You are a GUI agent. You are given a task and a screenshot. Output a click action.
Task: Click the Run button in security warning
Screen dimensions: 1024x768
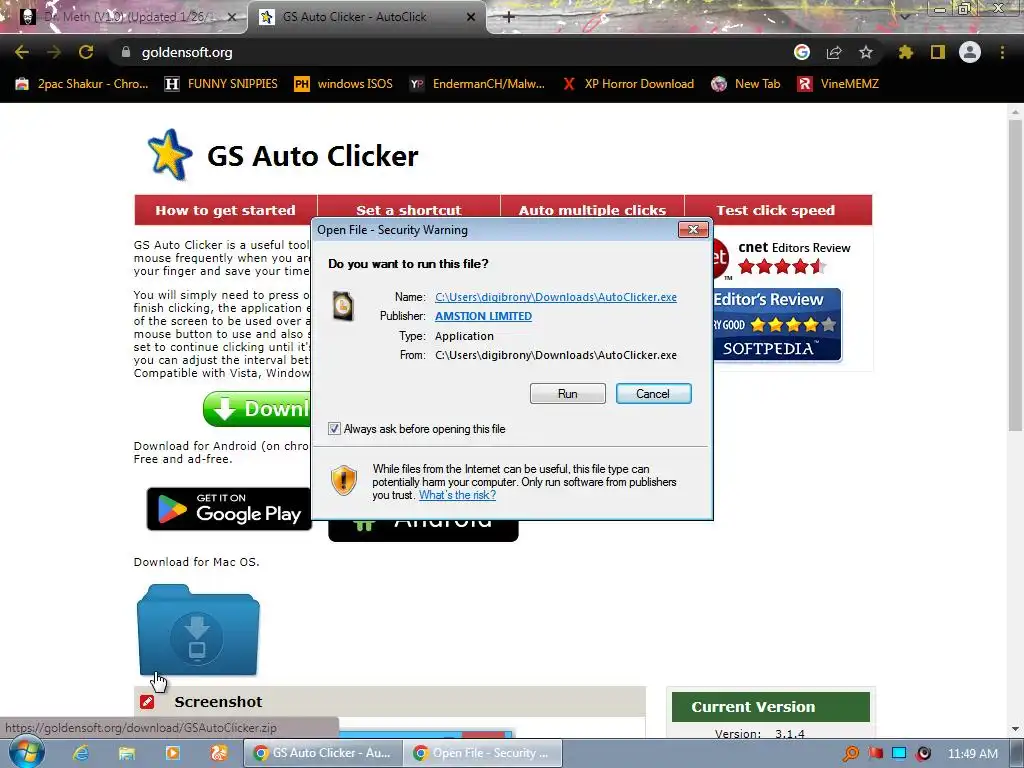568,394
